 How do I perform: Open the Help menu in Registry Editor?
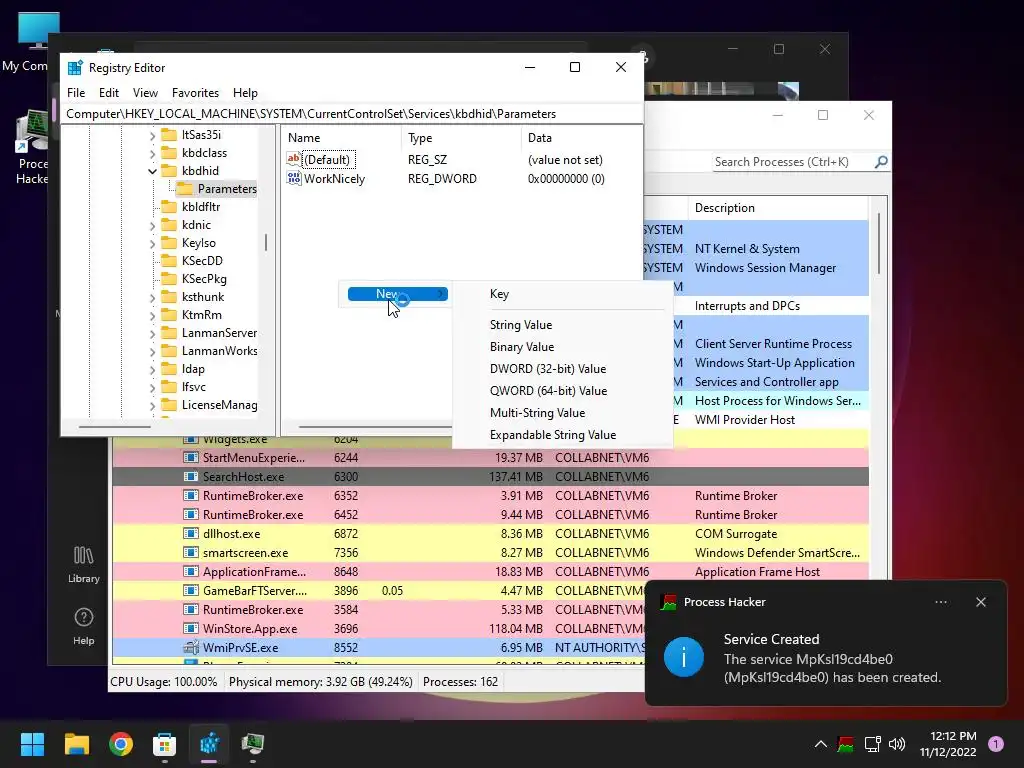click(245, 93)
